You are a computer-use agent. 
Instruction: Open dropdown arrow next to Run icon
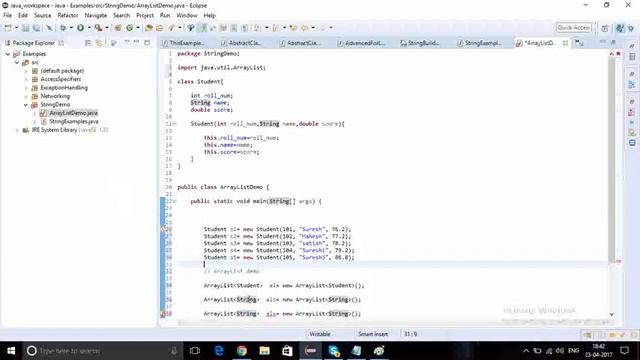89,28
